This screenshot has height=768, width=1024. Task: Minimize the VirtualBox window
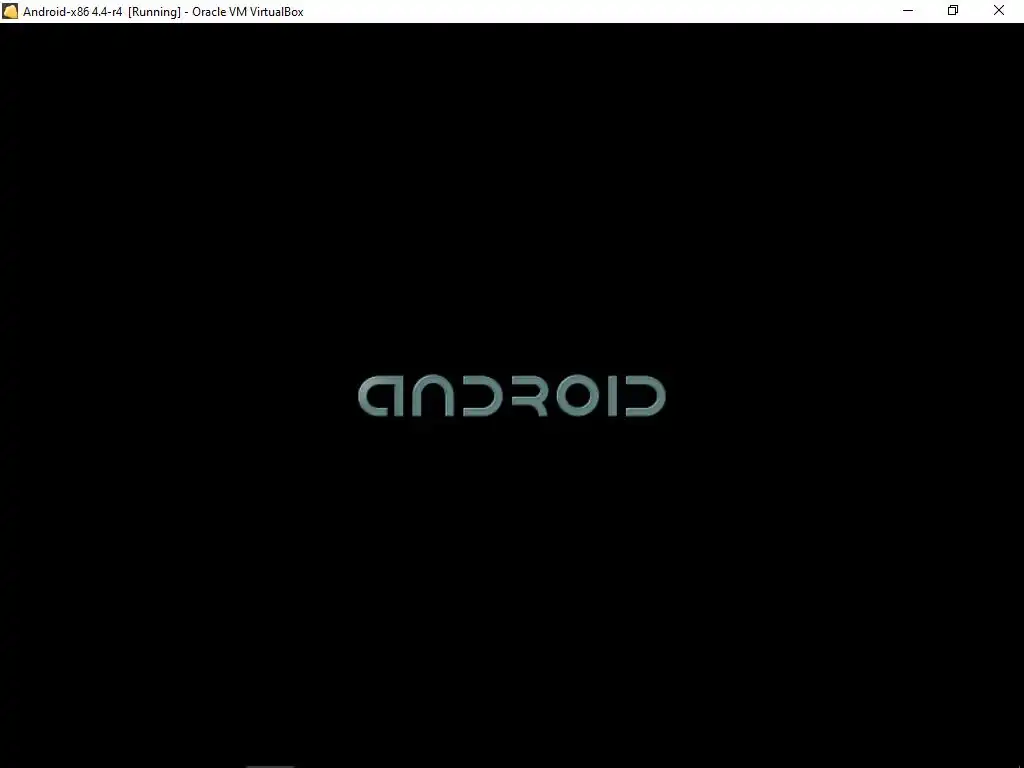pyautogui.click(x=908, y=11)
